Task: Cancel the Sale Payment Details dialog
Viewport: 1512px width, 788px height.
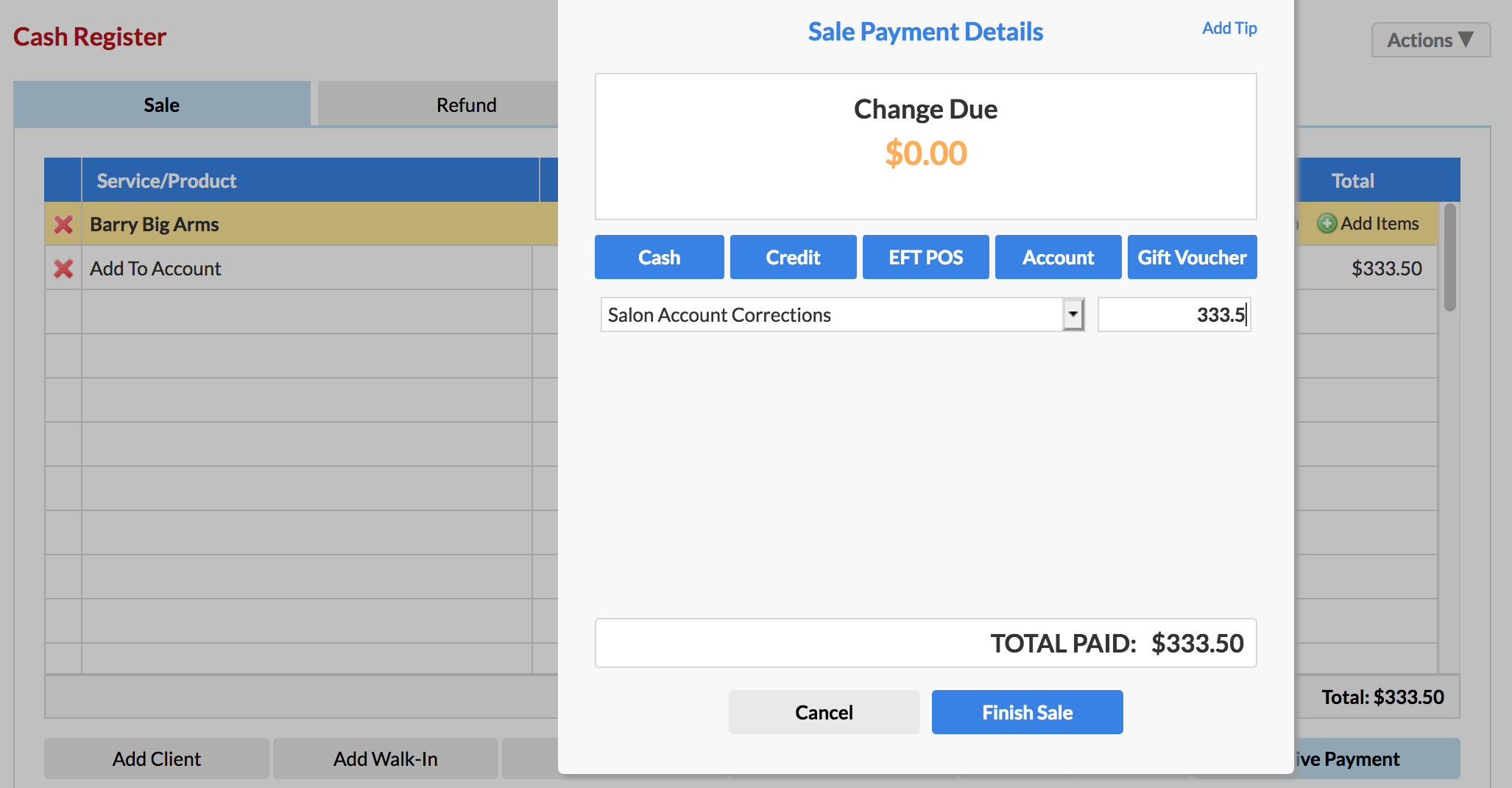Action: [x=824, y=712]
